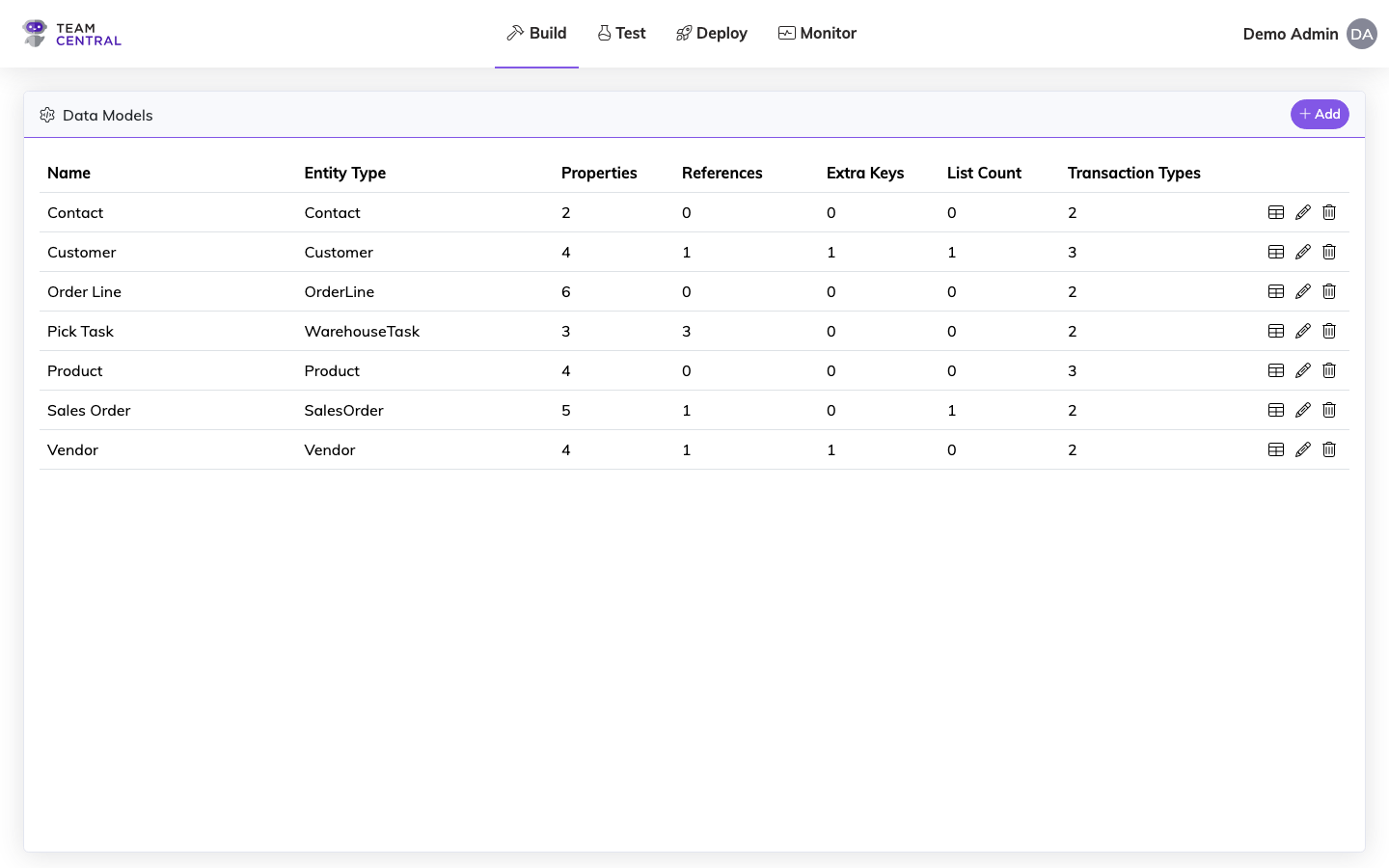The width and height of the screenshot is (1389, 868).
Task: Edit the Vendor data model
Action: coord(1303,449)
